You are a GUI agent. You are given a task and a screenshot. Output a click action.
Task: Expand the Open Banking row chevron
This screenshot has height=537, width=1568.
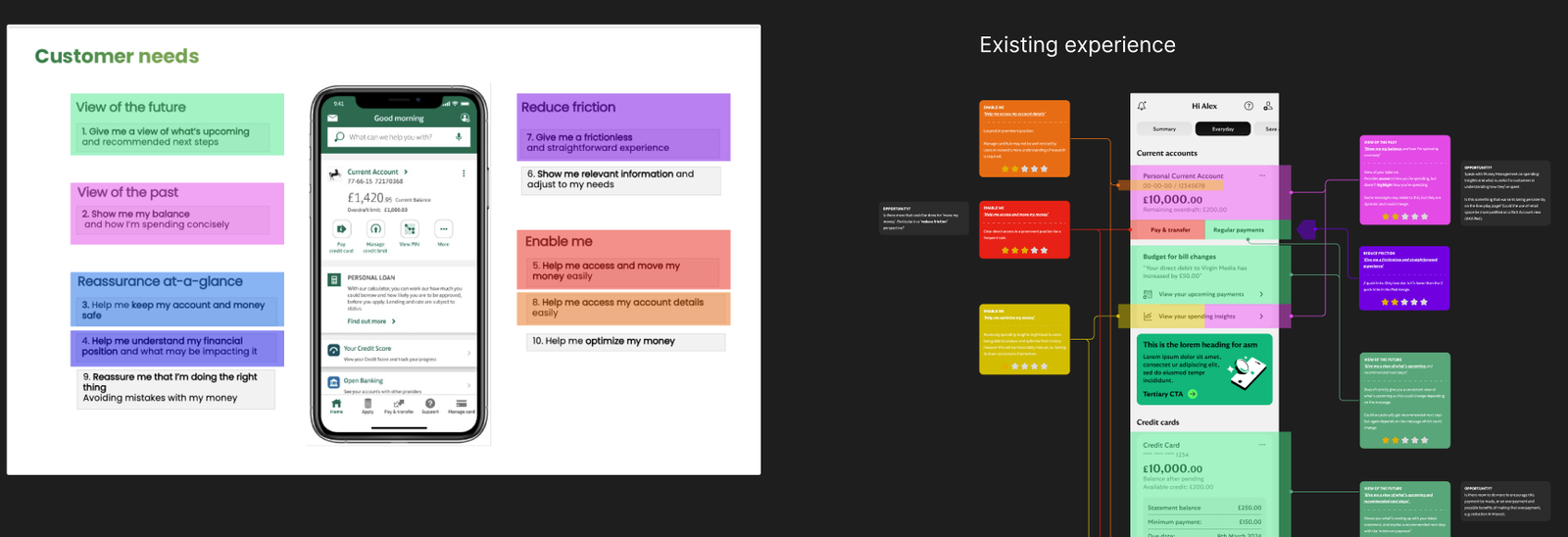tap(469, 385)
